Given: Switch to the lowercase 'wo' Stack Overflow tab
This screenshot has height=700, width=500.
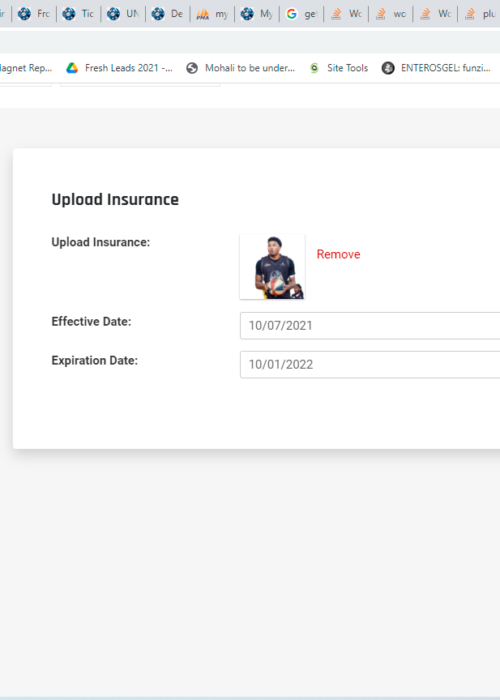Looking at the screenshot, I should click(x=391, y=14).
